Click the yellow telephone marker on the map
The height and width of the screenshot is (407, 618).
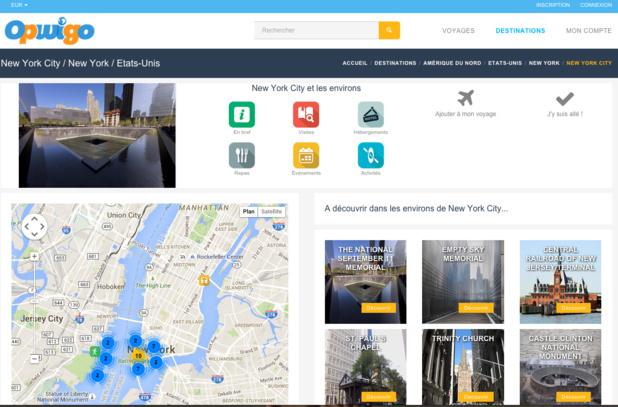pyautogui.click(x=204, y=281)
